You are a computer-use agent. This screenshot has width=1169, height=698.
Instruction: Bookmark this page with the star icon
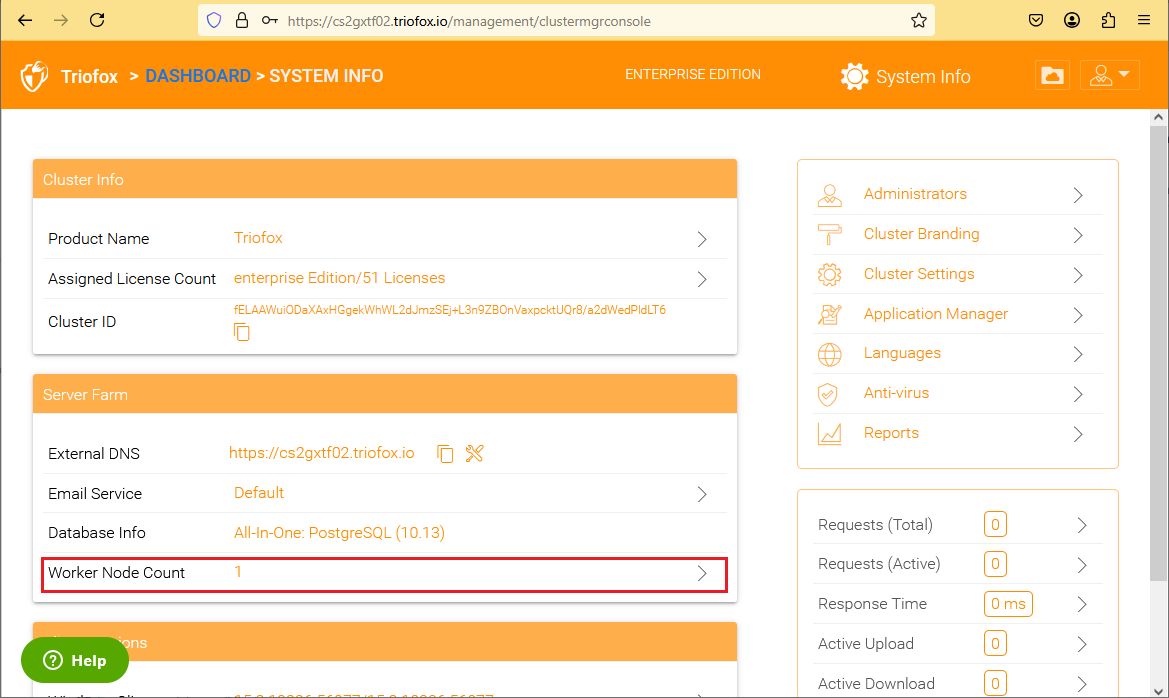[918, 20]
